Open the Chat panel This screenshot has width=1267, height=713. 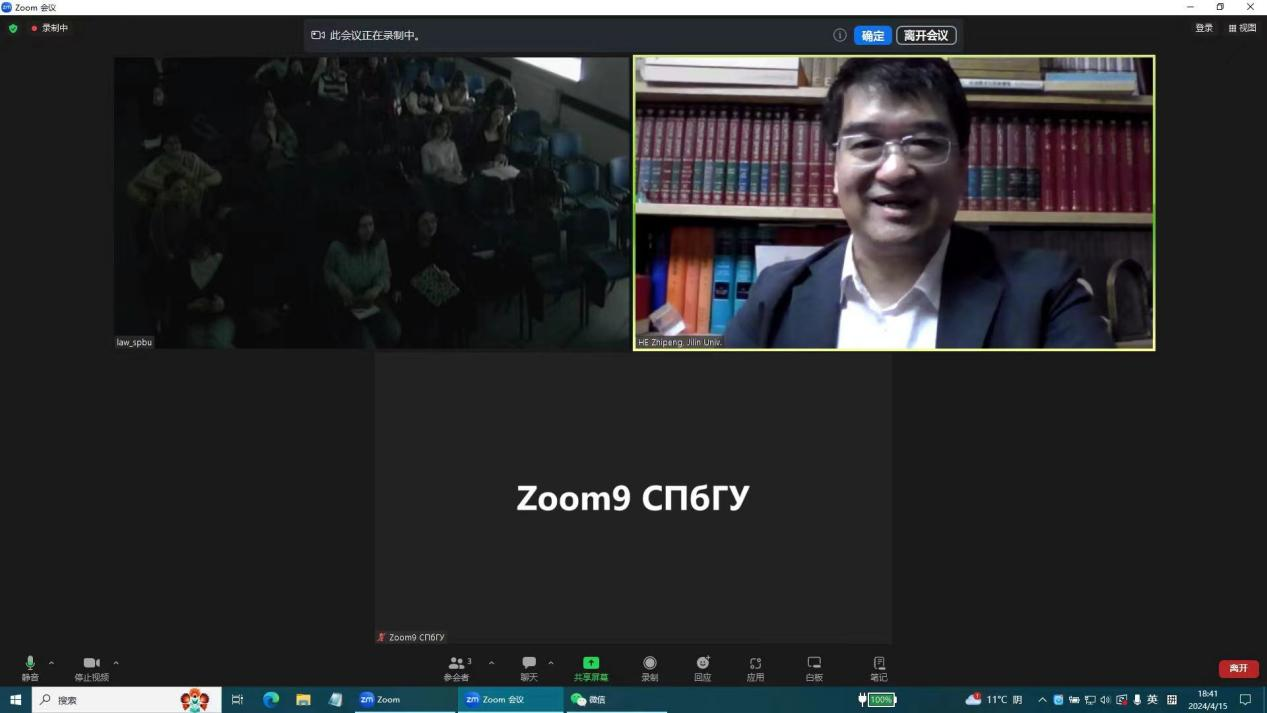(529, 667)
